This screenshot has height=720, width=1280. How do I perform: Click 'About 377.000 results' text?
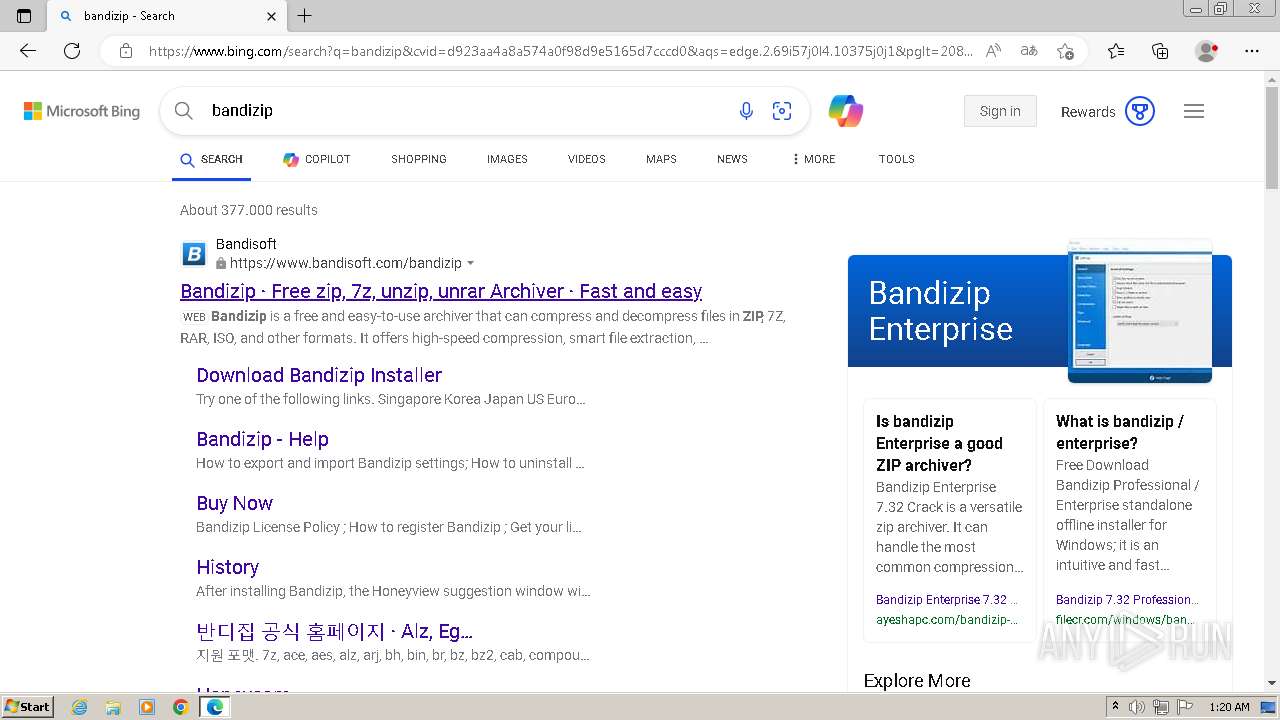click(249, 210)
